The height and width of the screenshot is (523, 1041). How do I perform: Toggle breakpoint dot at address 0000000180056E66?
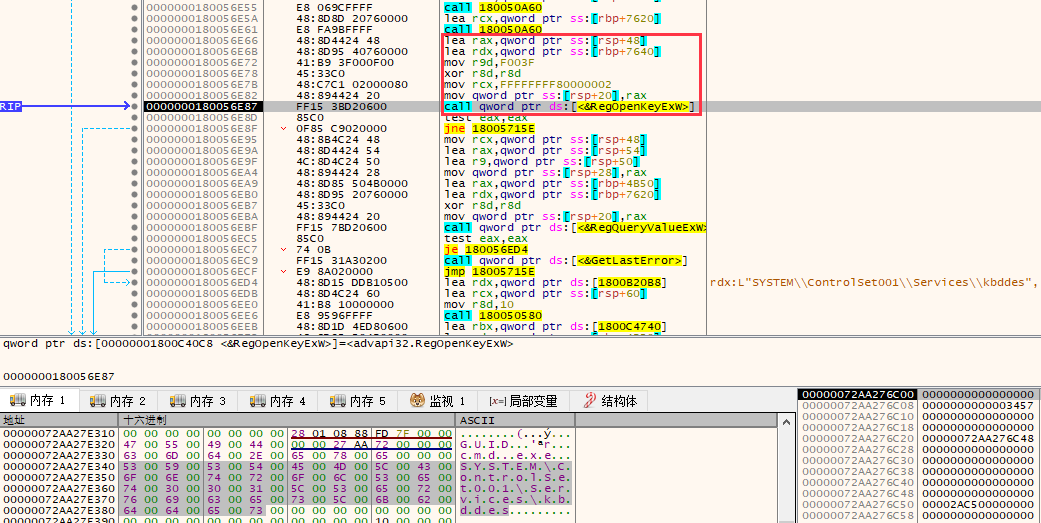[135, 40]
